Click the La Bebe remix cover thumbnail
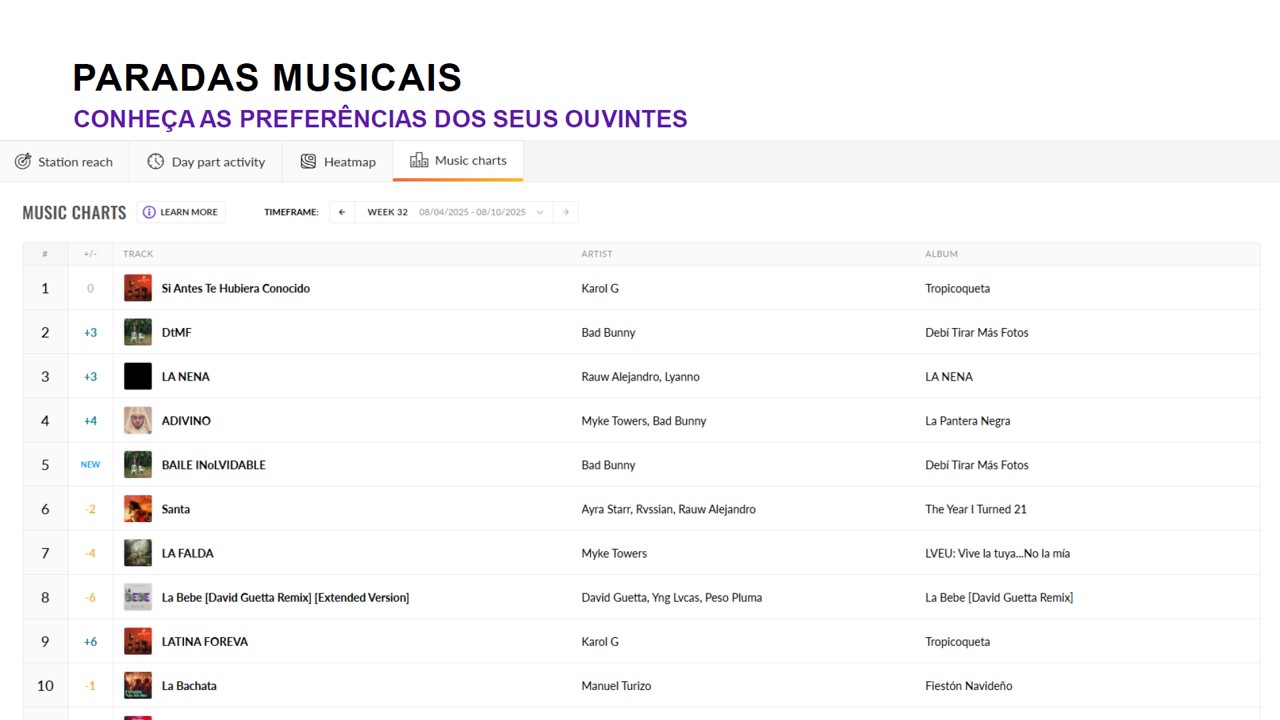Screen dimensions: 1280x720 [138, 597]
